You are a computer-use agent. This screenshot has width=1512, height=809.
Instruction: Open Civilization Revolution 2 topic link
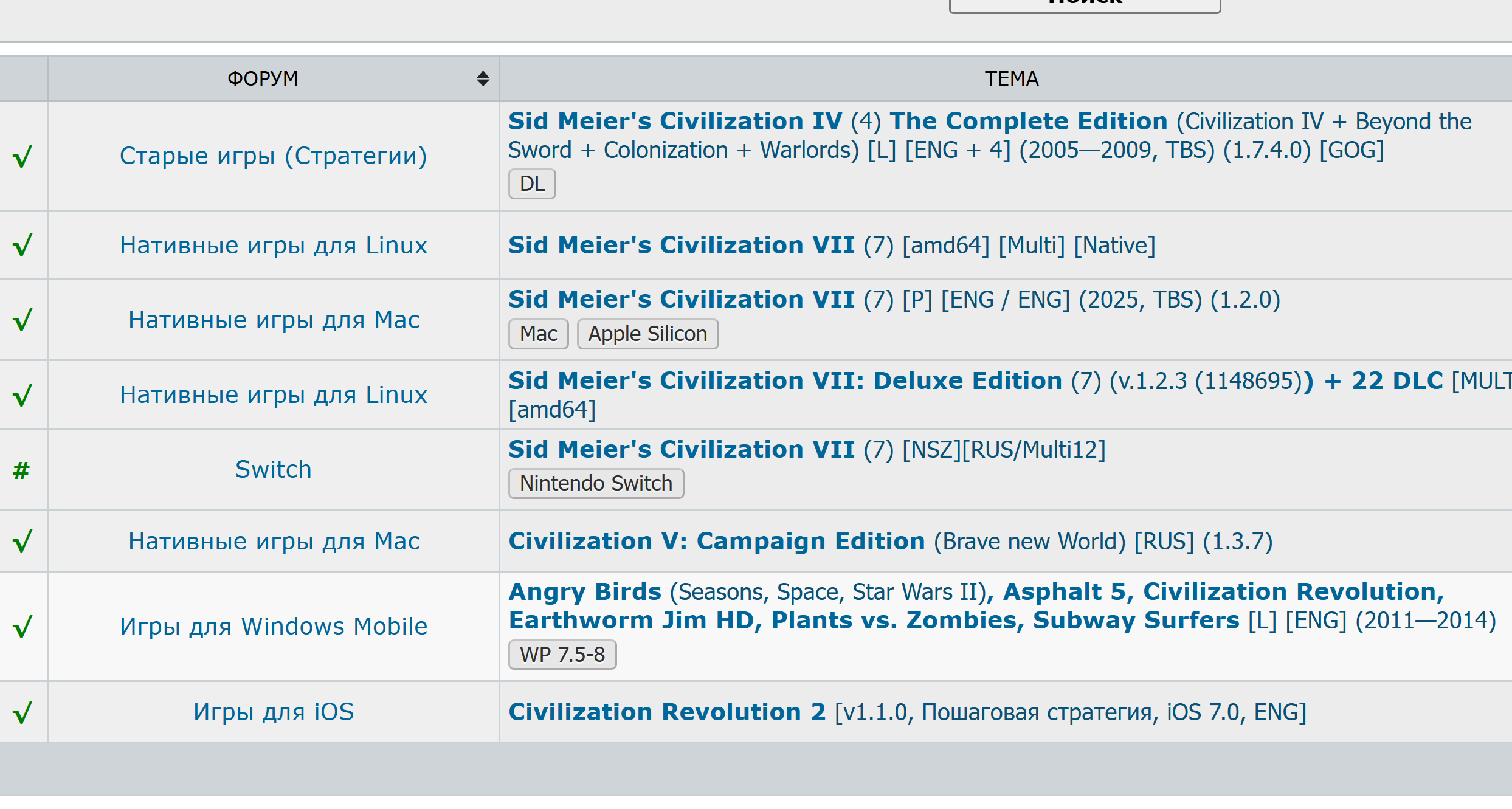click(667, 712)
